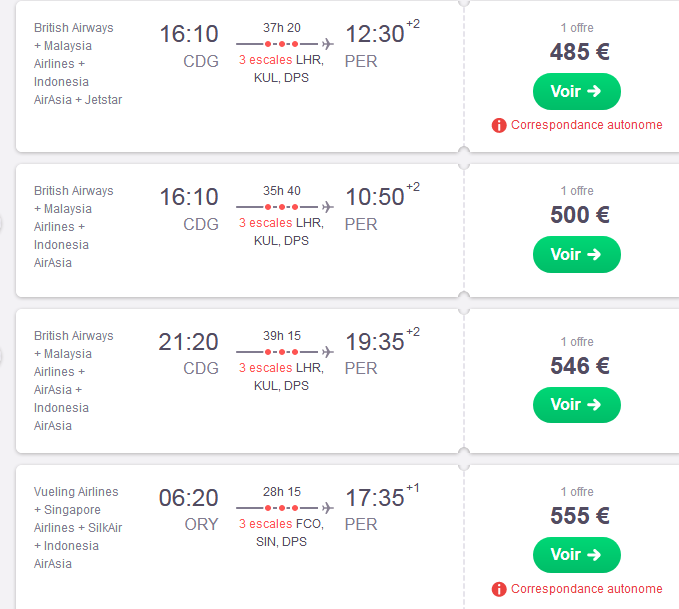Click warning icon beside first Correspondance autonome
Screen dimensions: 679x609
point(499,125)
